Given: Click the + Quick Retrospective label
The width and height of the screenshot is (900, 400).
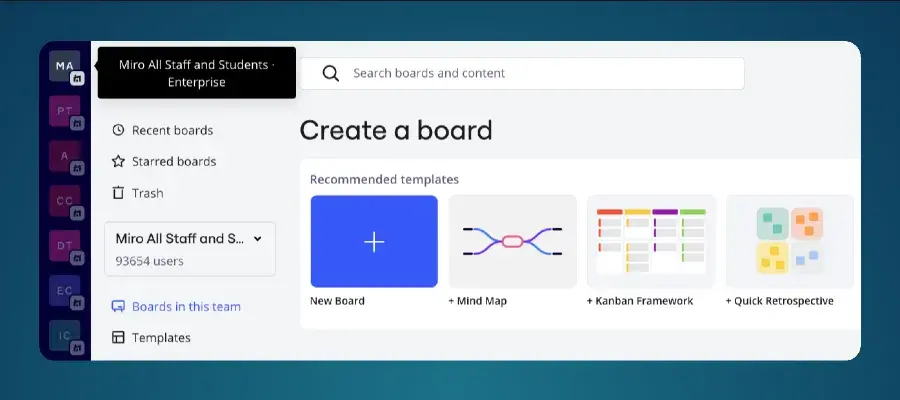Looking at the screenshot, I should click(x=779, y=301).
